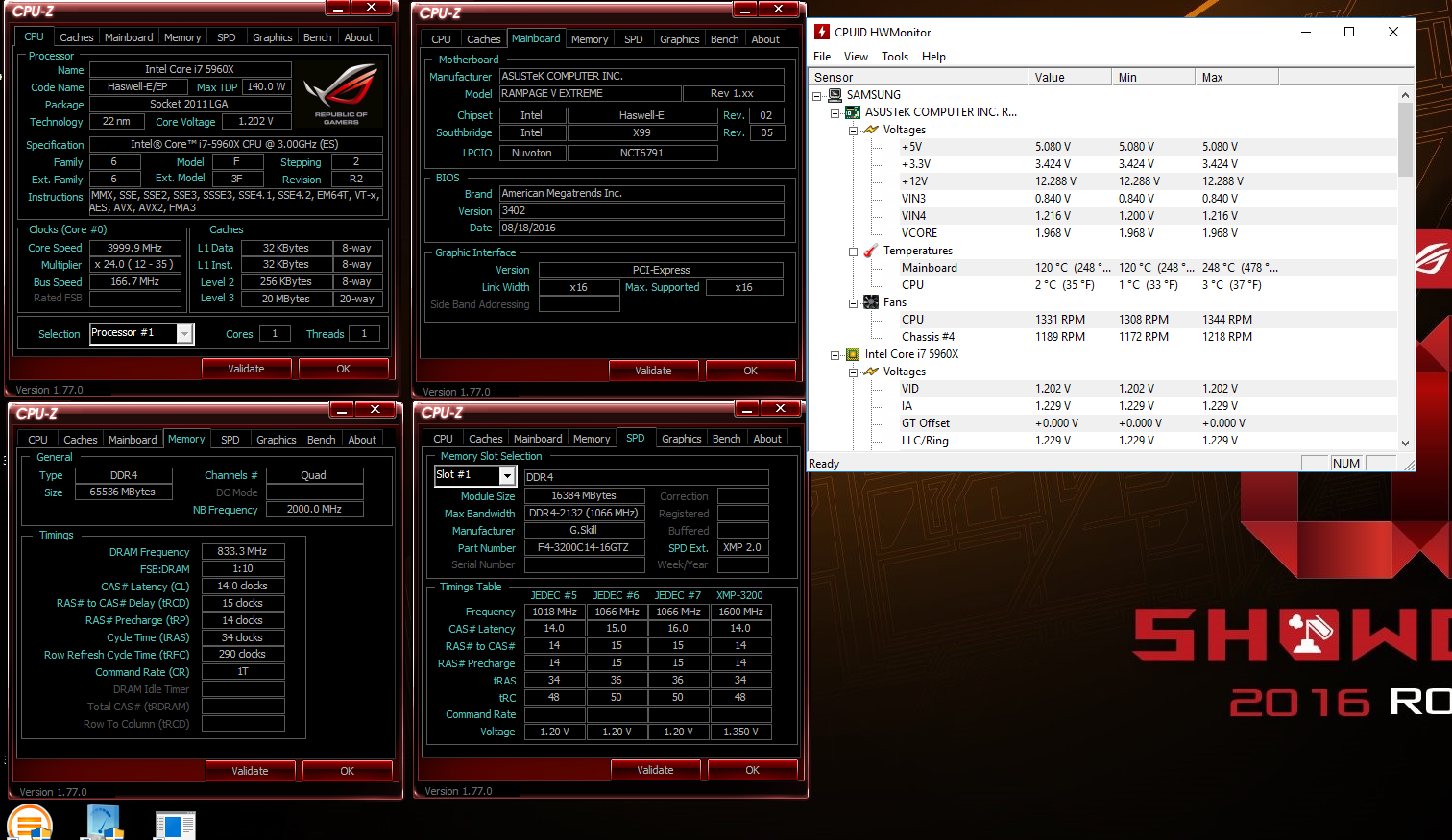Screen dimensions: 1452x840
Task: Click the ASUSTeK mainboard icon in HWMonitor
Action: (853, 112)
